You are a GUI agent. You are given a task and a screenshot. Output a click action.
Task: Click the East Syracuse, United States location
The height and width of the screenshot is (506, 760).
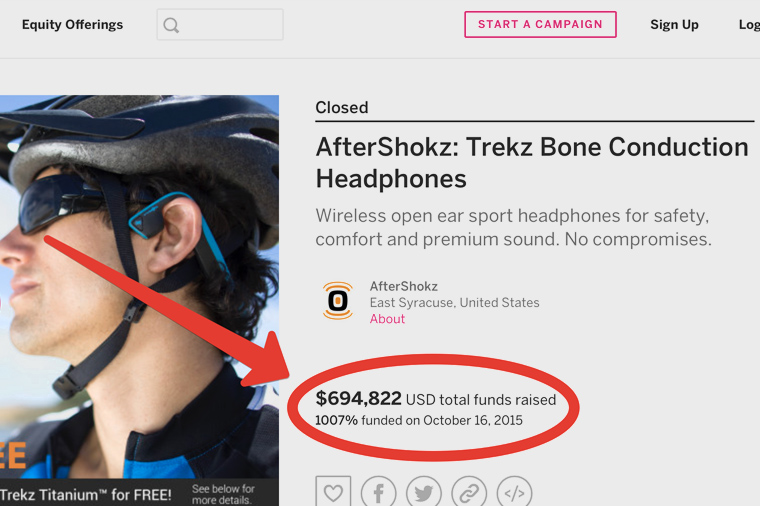tap(454, 303)
